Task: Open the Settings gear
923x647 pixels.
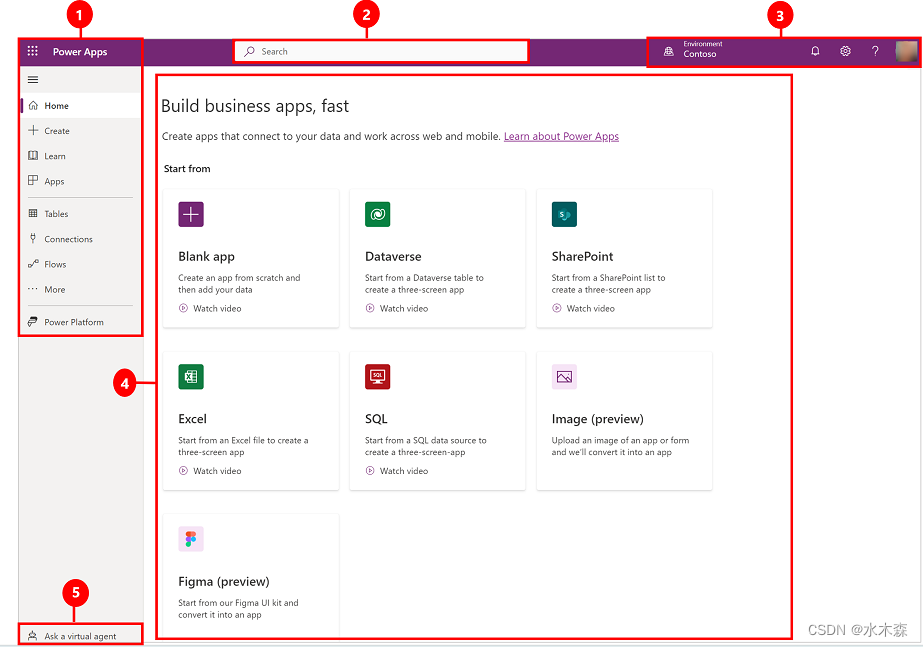Action: (x=845, y=51)
